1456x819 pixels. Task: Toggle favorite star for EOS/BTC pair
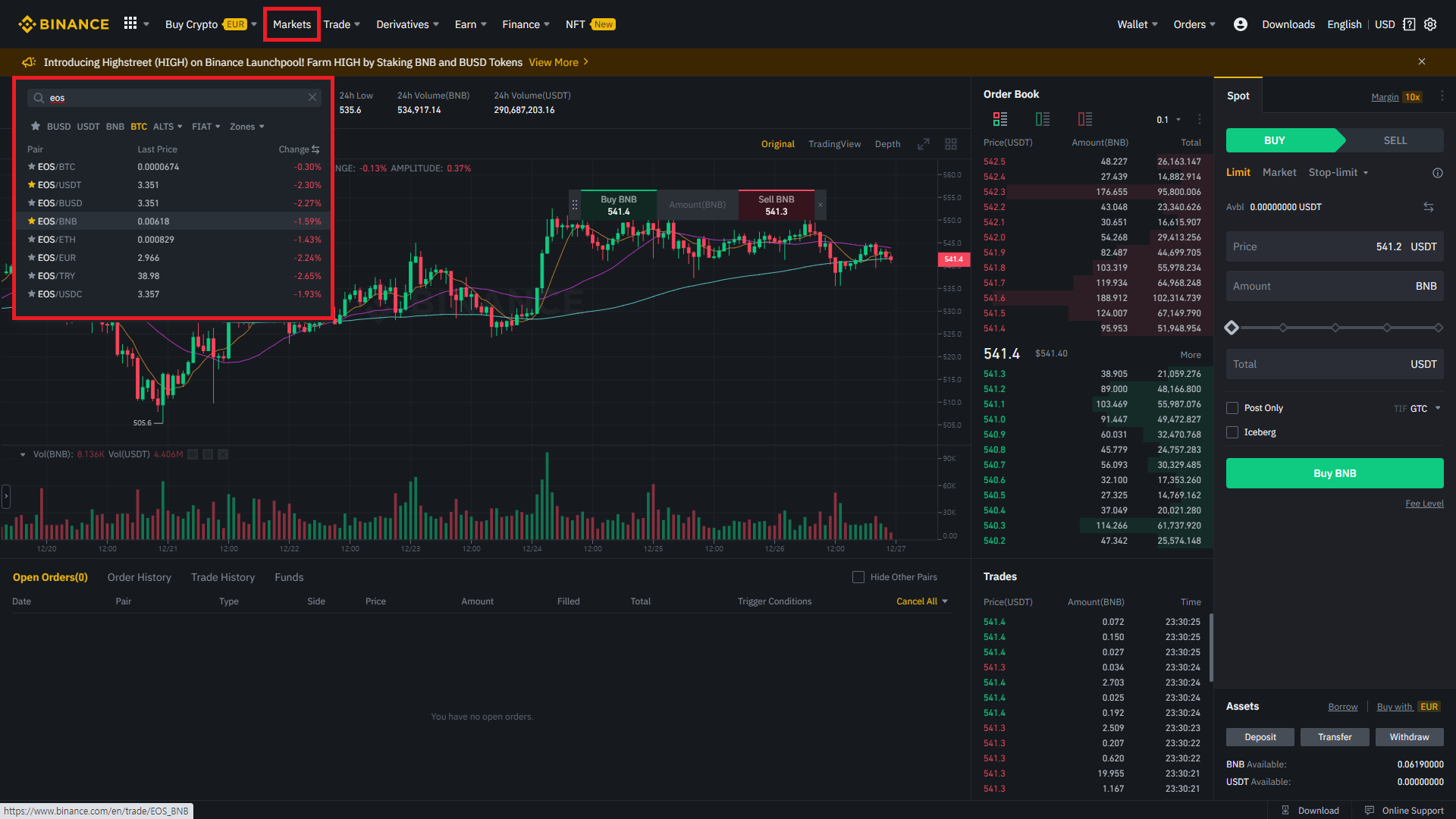coord(32,167)
